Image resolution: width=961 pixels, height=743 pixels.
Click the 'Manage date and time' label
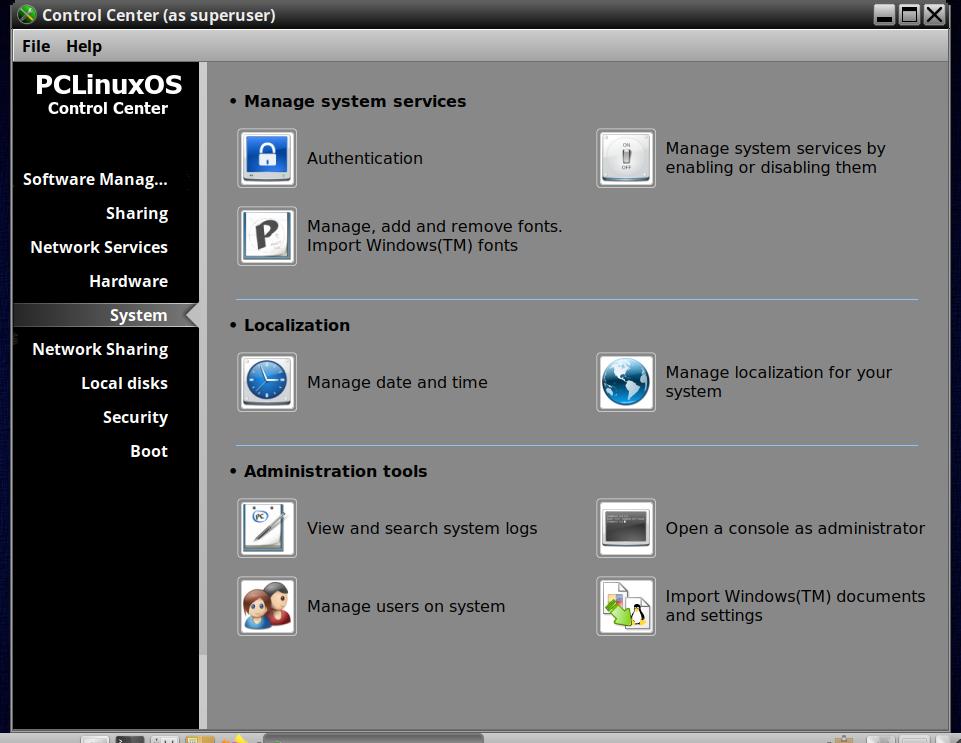coord(397,383)
